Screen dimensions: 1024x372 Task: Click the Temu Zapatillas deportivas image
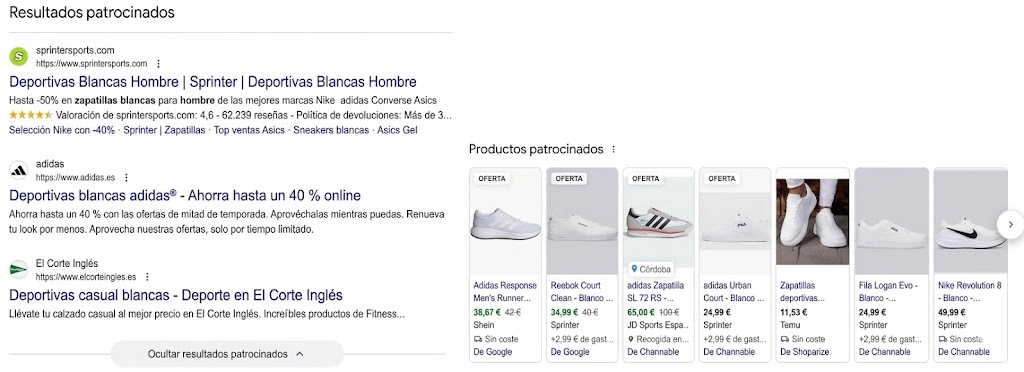pyautogui.click(x=812, y=222)
